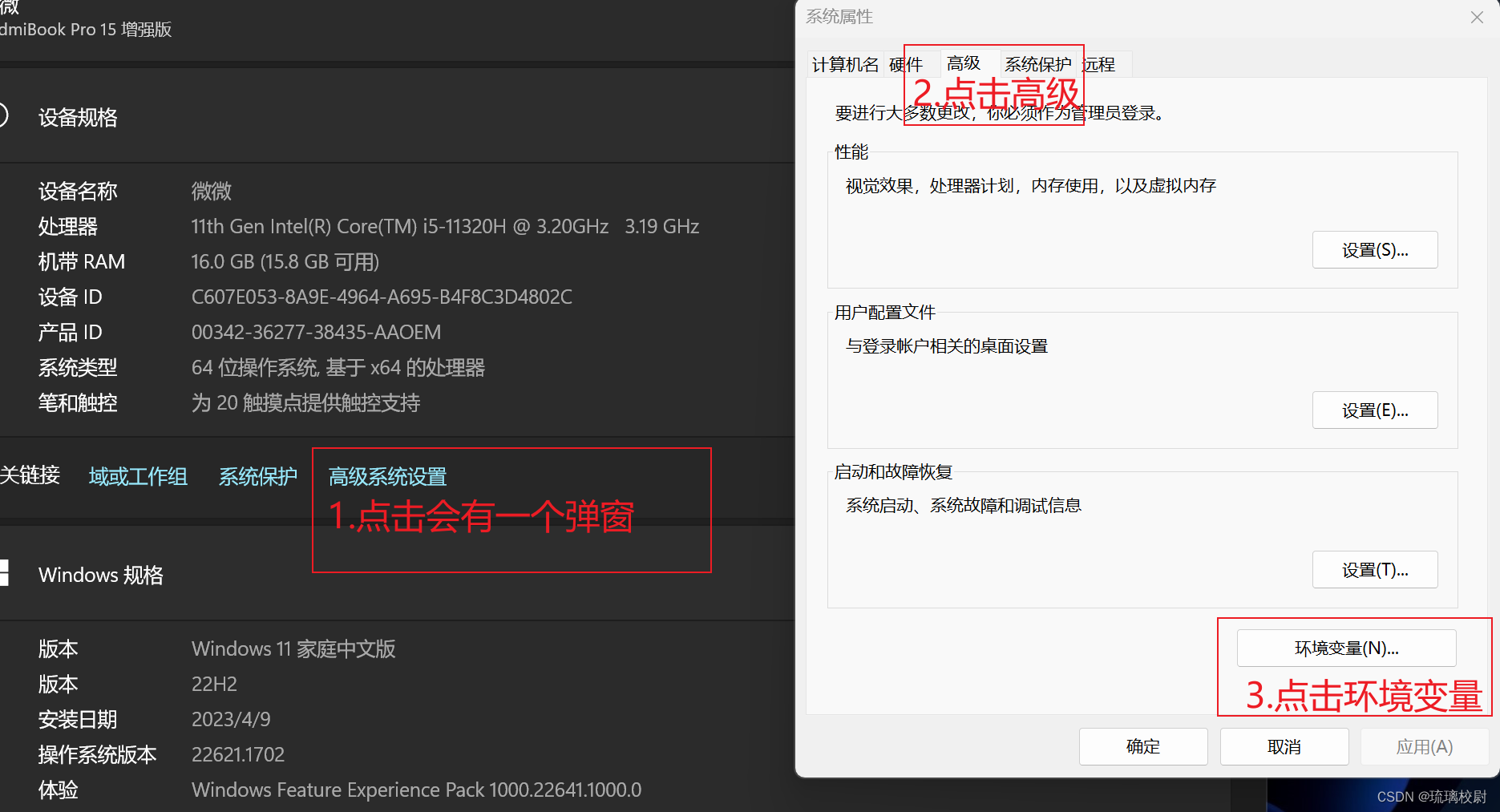
Task: Confirm changes with the 确定 button
Action: coord(1142,746)
